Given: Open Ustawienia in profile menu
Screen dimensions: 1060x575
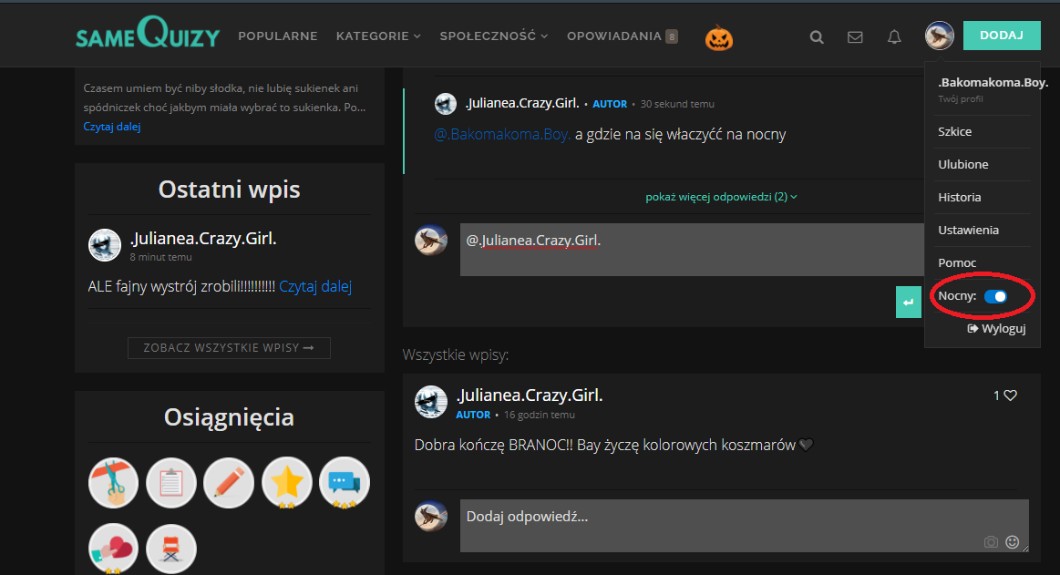Looking at the screenshot, I should coord(968,230).
